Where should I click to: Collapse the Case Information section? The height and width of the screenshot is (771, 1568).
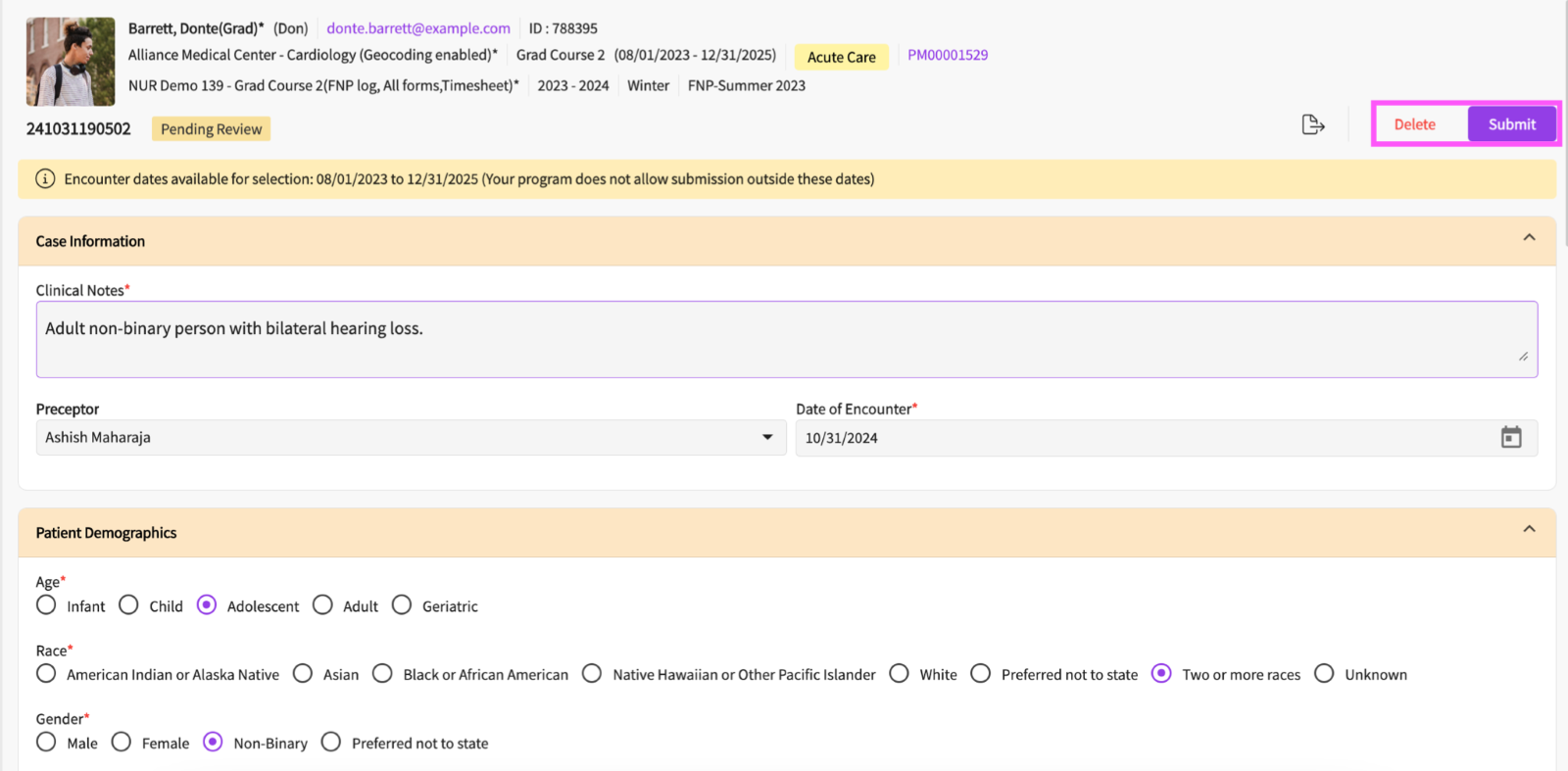(x=1528, y=238)
